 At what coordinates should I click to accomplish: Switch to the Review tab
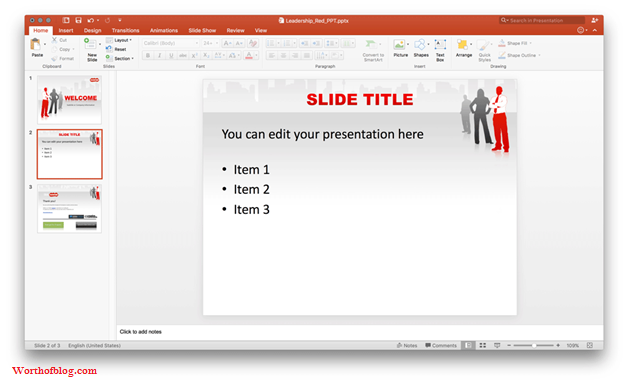pos(235,30)
